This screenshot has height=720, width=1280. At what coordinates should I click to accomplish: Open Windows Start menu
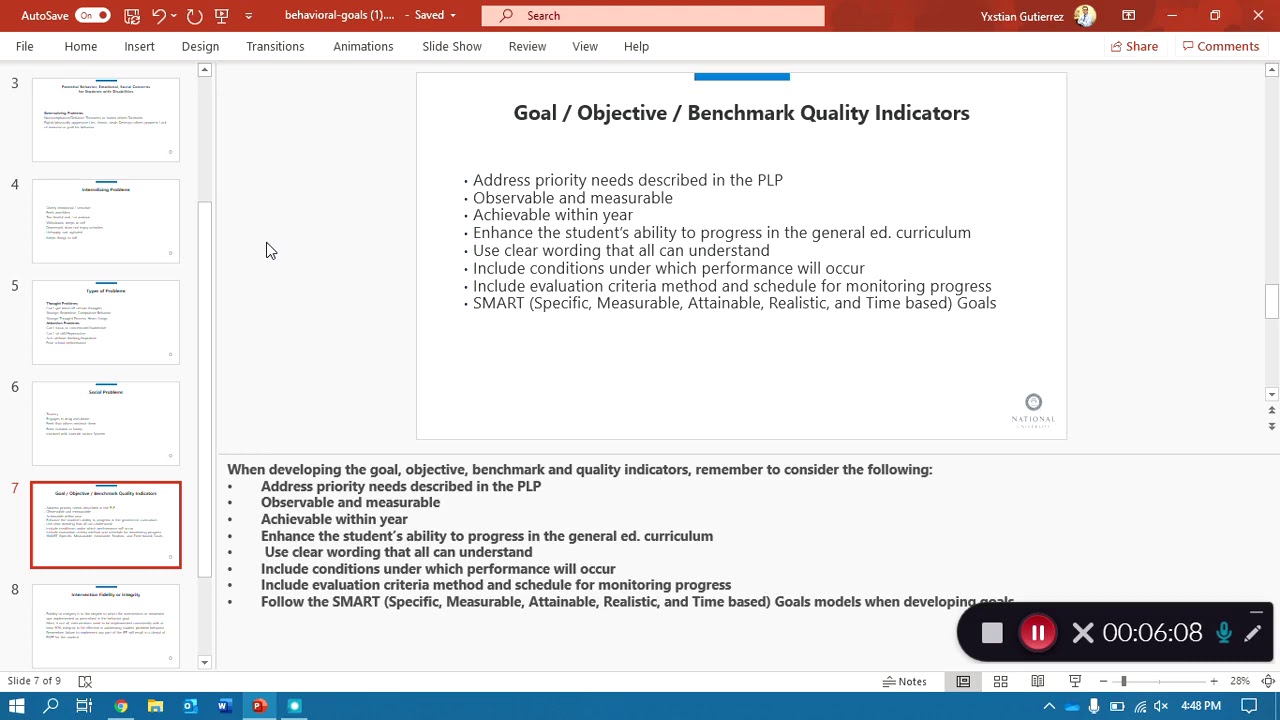click(x=16, y=706)
